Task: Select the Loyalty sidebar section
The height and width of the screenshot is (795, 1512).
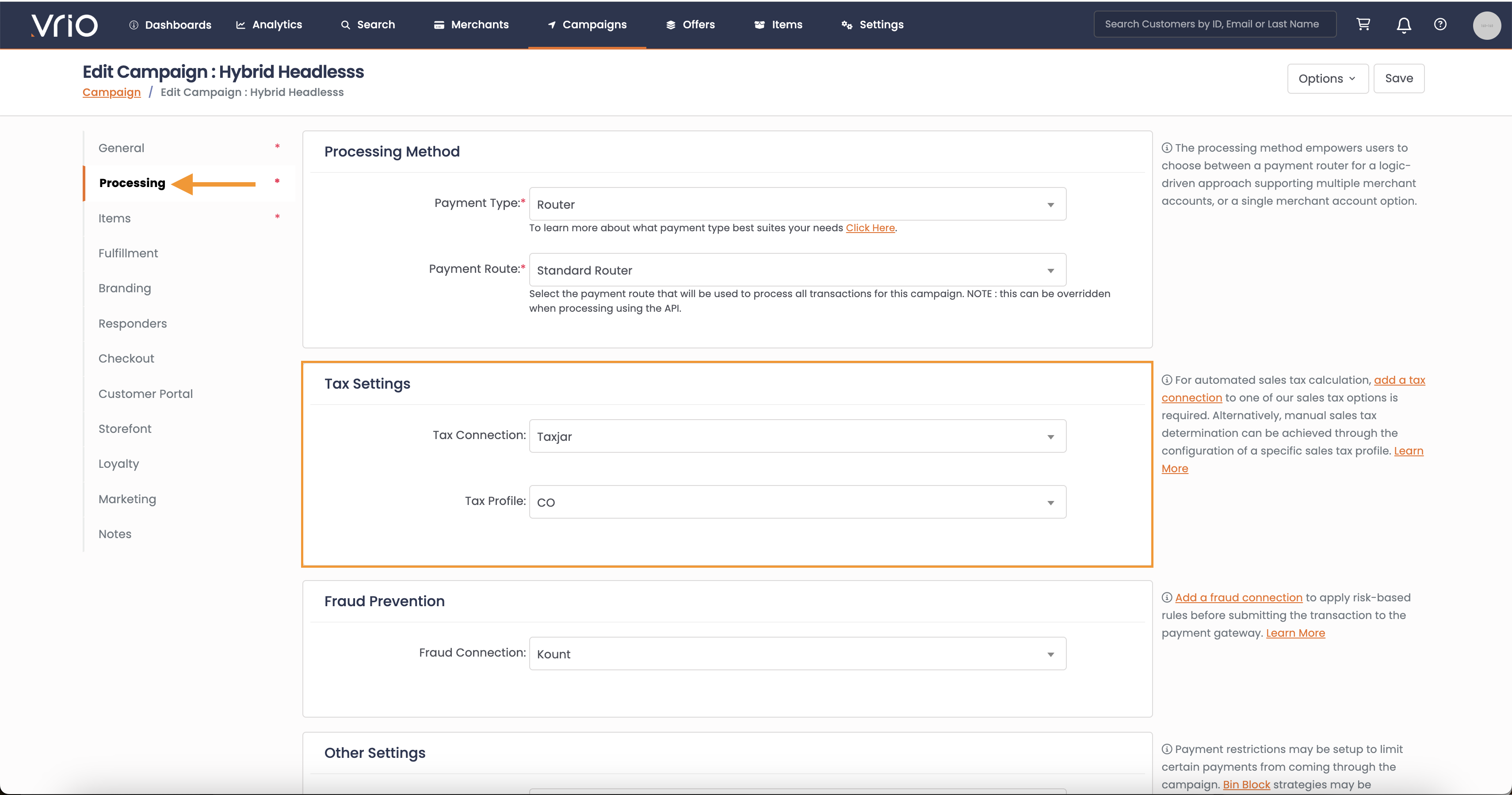Action: tap(188, 464)
